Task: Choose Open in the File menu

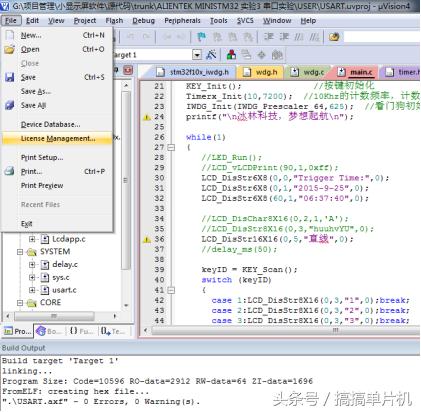Action: (57, 49)
